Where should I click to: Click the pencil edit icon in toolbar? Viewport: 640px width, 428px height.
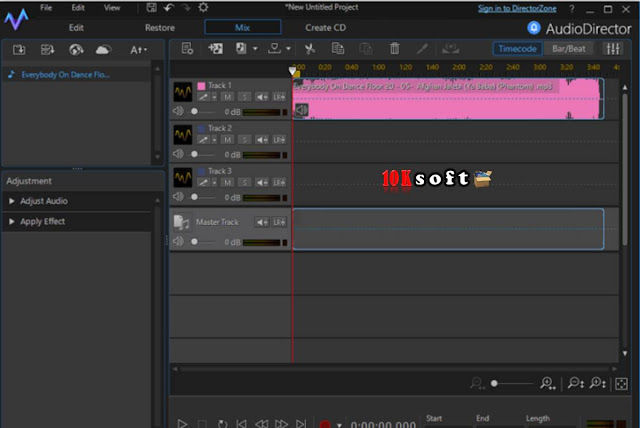tap(422, 49)
